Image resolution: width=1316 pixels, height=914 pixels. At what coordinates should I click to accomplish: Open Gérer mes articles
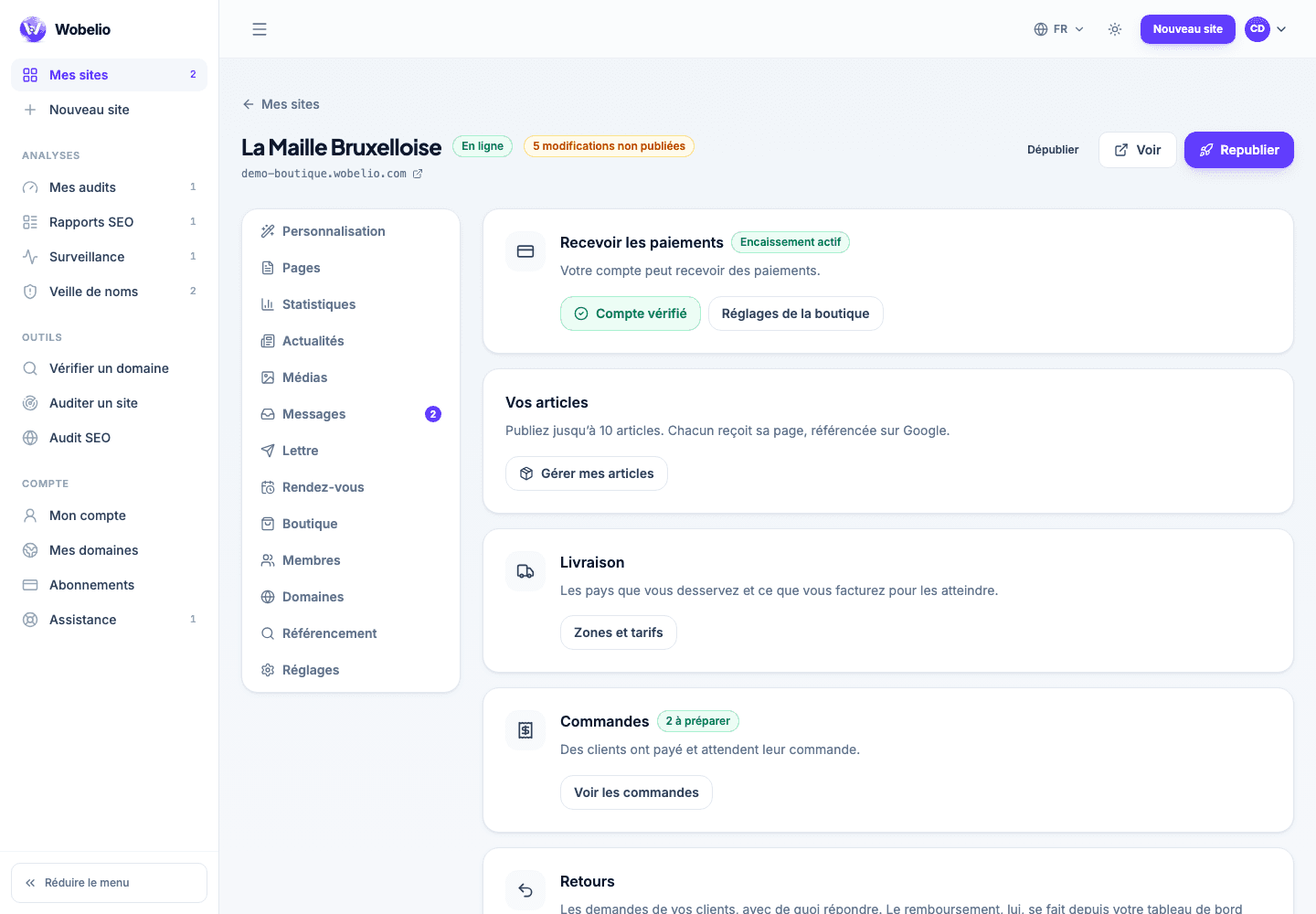[x=587, y=473]
